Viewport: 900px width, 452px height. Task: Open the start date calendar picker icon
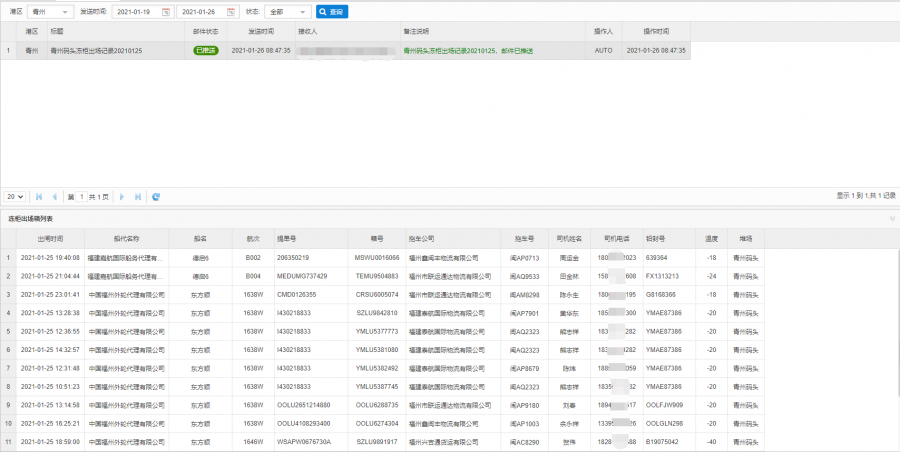point(167,12)
